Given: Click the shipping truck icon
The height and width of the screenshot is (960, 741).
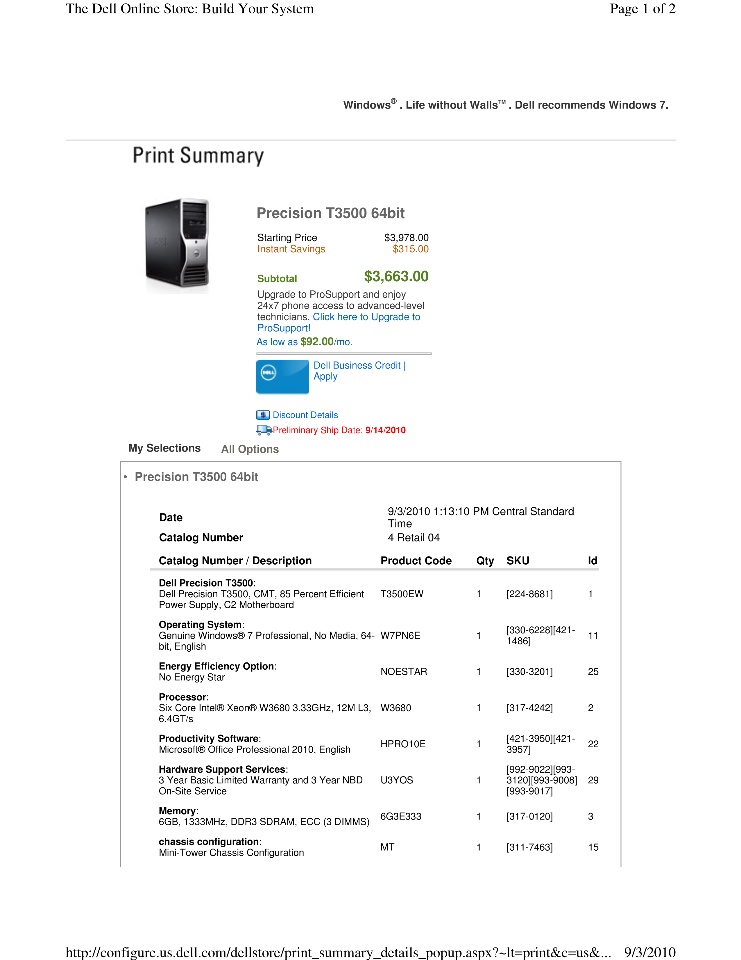Looking at the screenshot, I should [264, 430].
